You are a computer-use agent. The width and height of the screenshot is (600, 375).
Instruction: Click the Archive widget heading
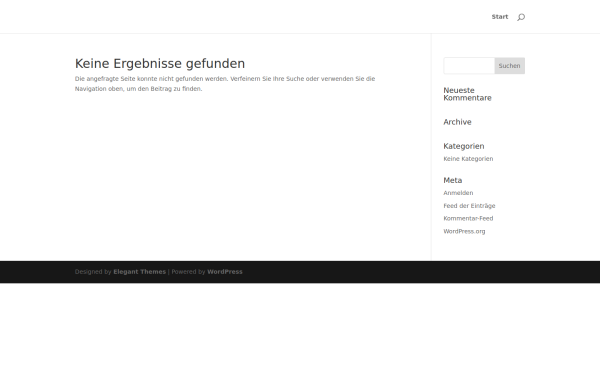457,122
